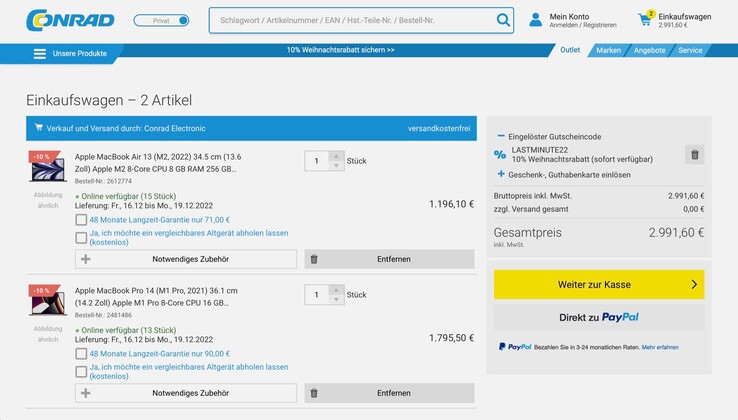Select MacBook Pro price 1.795,50 €
738x420 pixels.
coord(451,338)
